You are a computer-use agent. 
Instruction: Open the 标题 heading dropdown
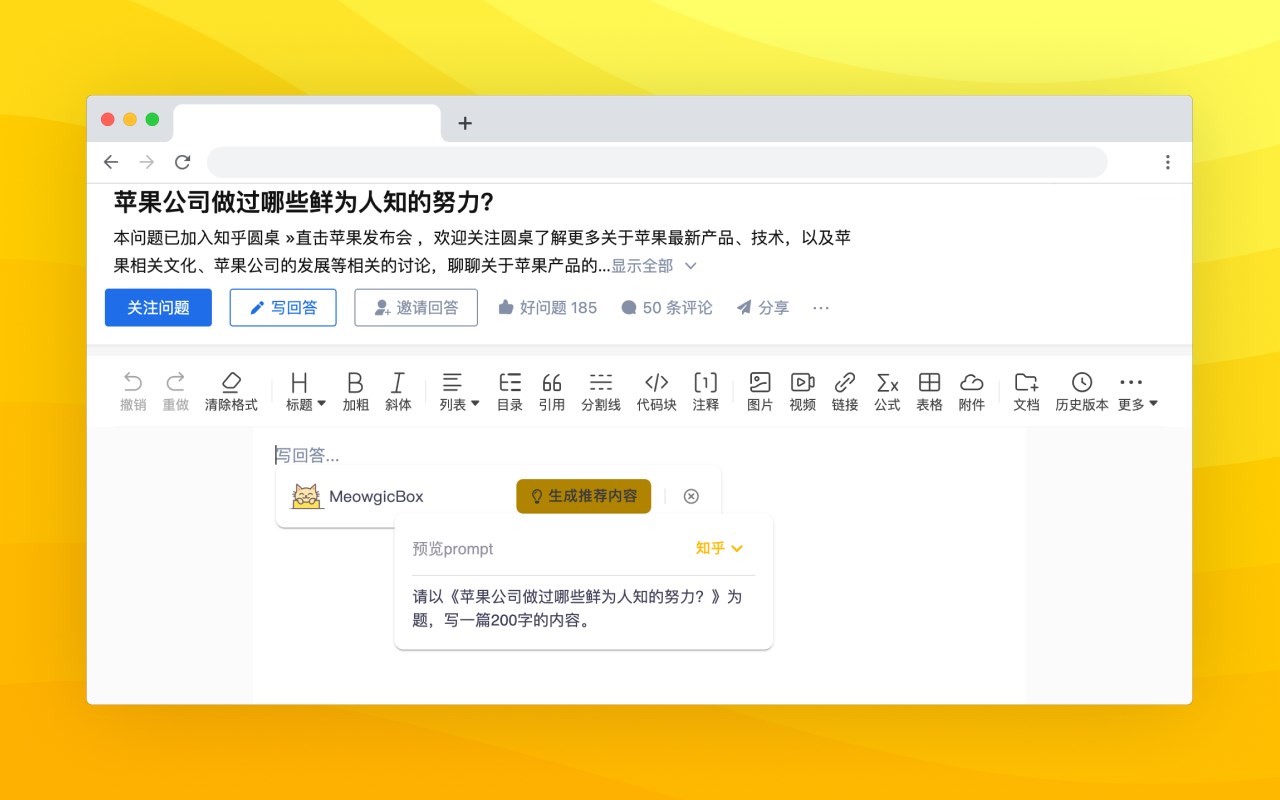click(305, 391)
